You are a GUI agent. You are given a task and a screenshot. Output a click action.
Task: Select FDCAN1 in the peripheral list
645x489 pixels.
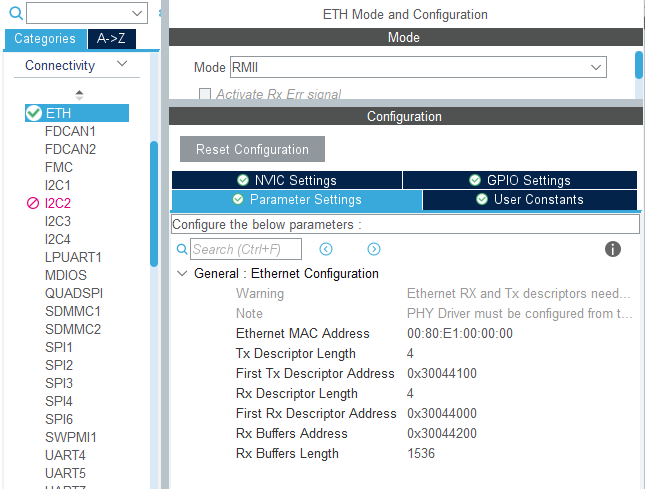coord(70,131)
